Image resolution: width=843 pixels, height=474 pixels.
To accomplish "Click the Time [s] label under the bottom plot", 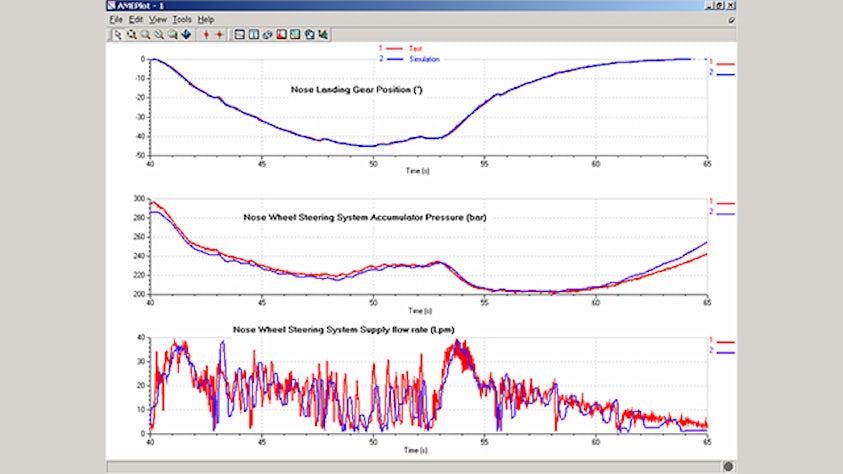I will tap(416, 450).
